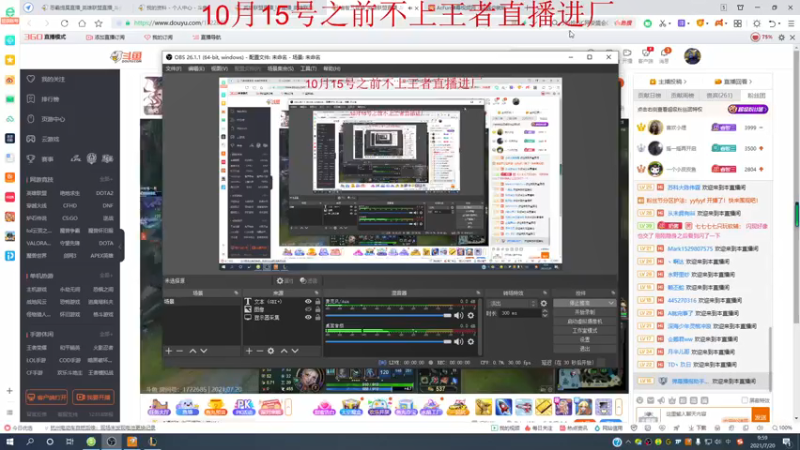Move scene up arrow in OBS Scenes panel
The width and height of the screenshot is (800, 450).
(193, 351)
